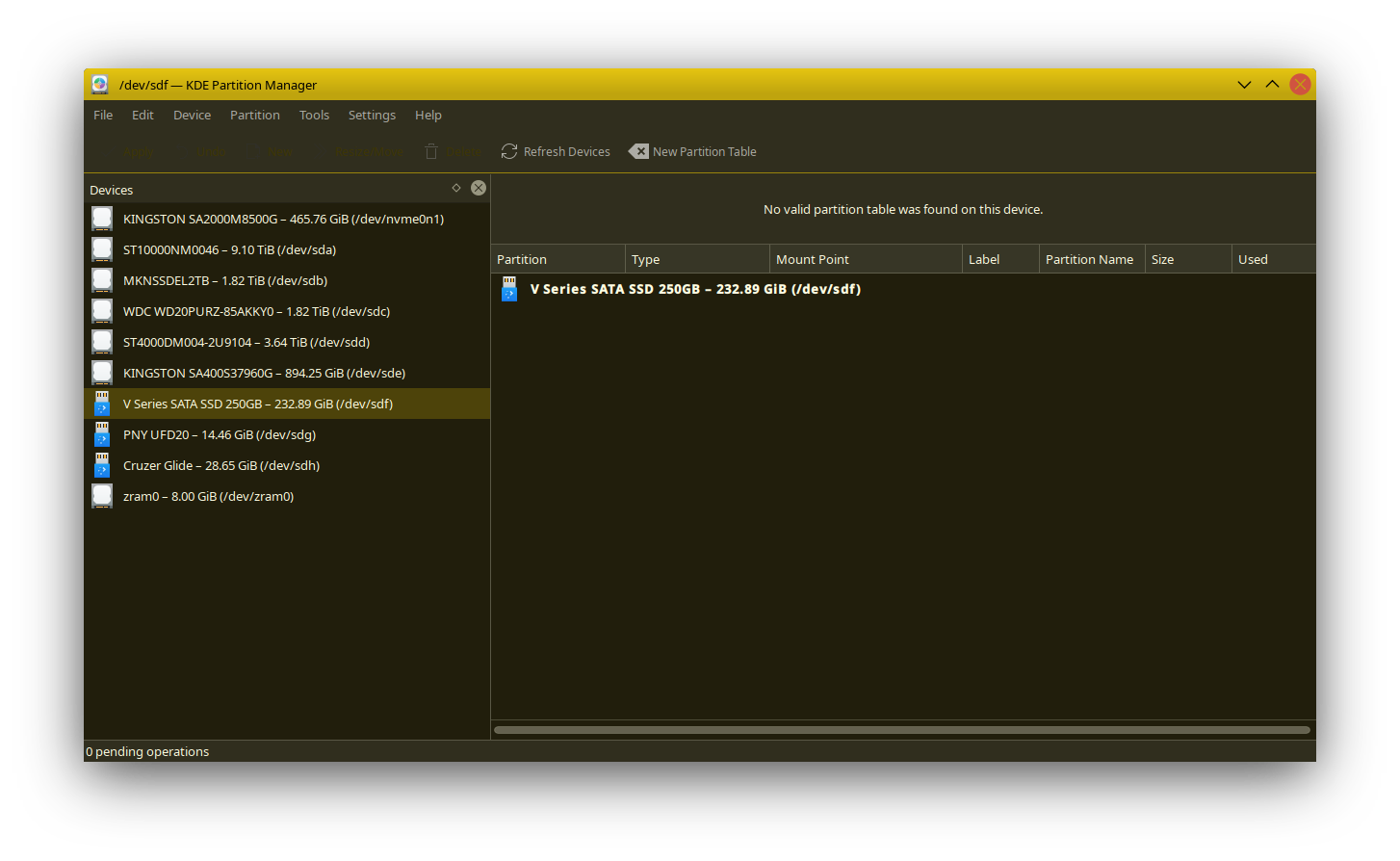The image size is (1400, 861).
Task: Open the Device menu
Action: click(192, 115)
